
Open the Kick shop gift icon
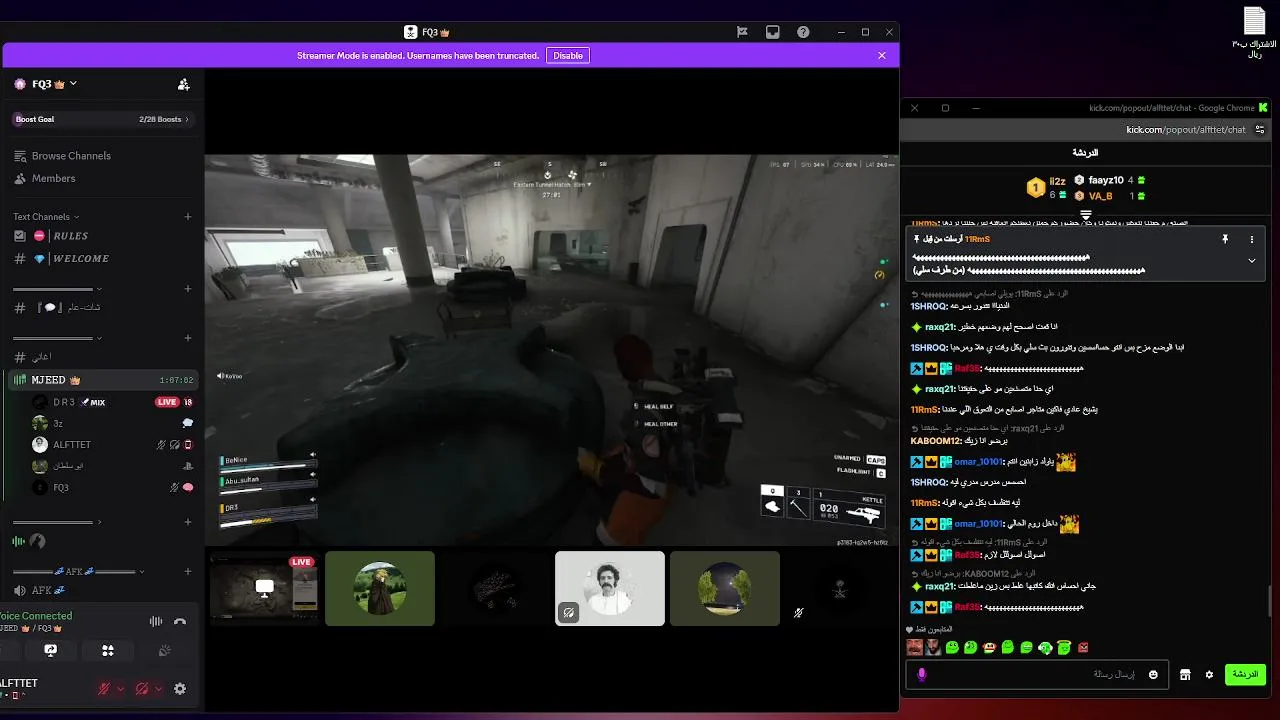click(x=1185, y=675)
